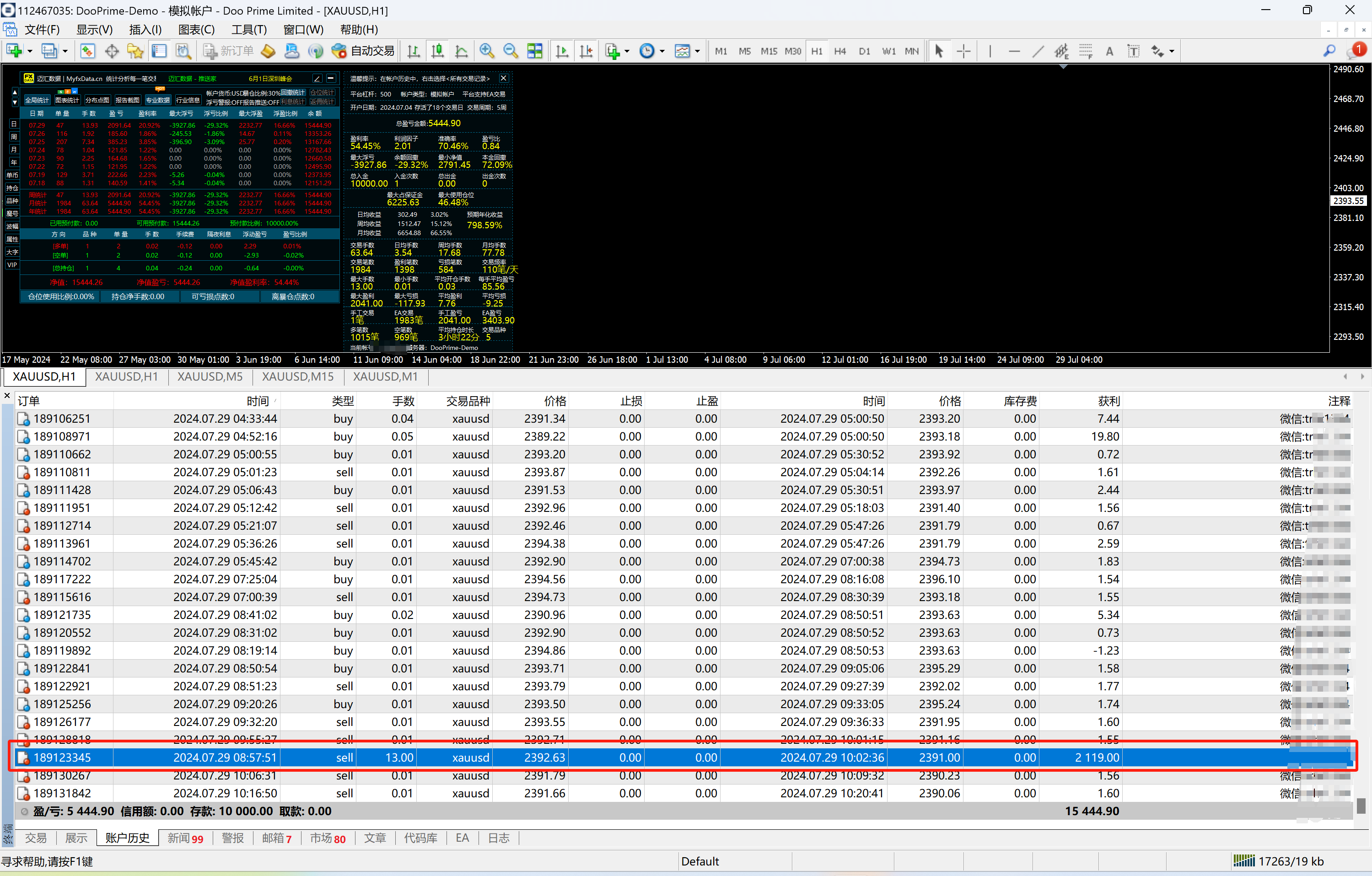Click the terminal panel vertical scrollbar thumb
The height and width of the screenshot is (876, 1372).
1361,806
